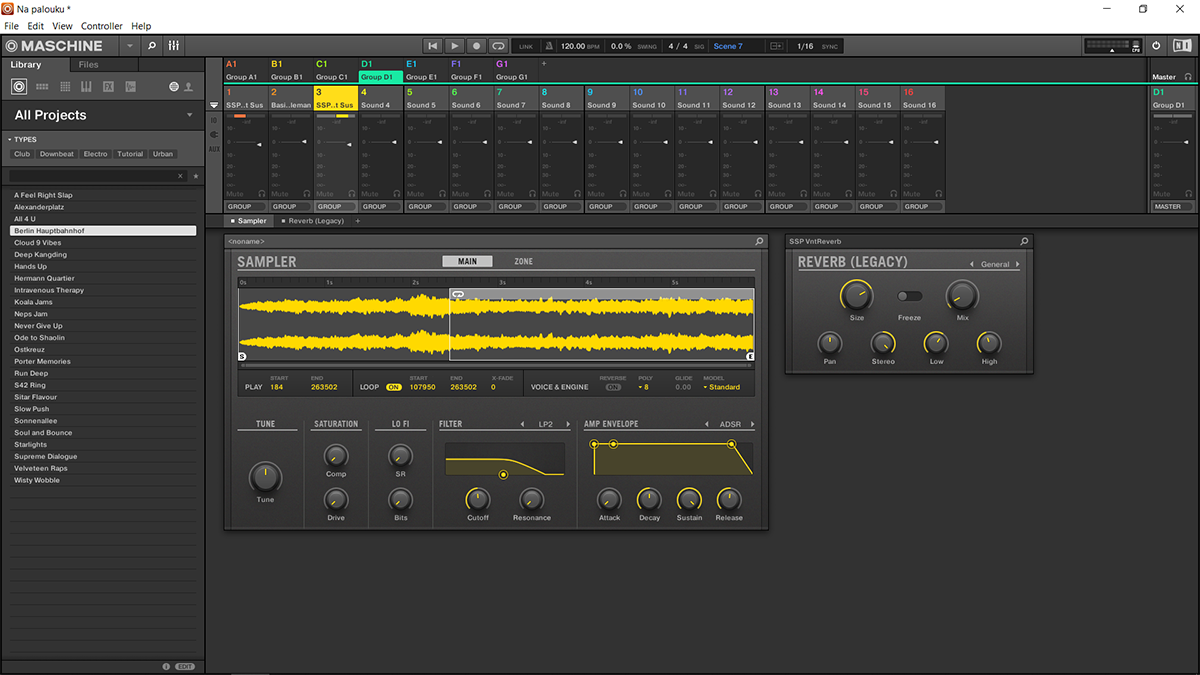Open the browser search magnifier in header
The width and height of the screenshot is (1200, 675).
(152, 46)
